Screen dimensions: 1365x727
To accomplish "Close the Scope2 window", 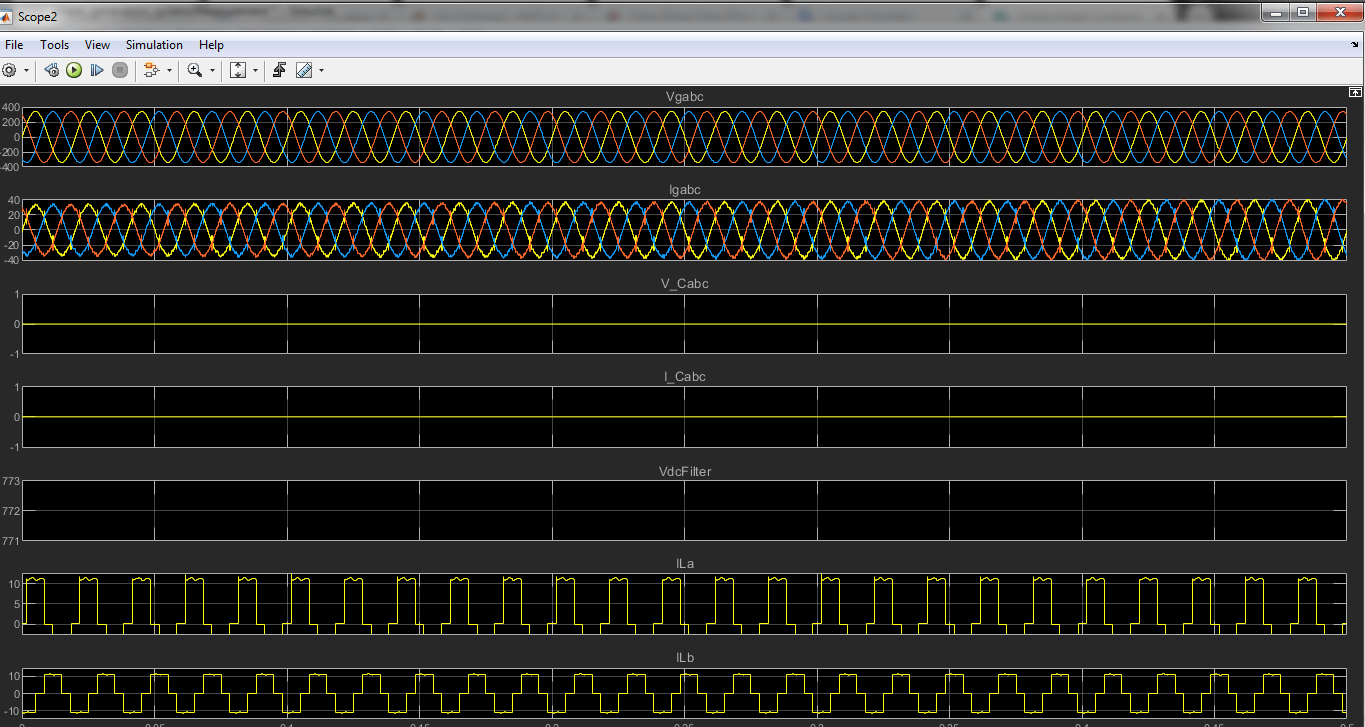I will coord(1339,12).
